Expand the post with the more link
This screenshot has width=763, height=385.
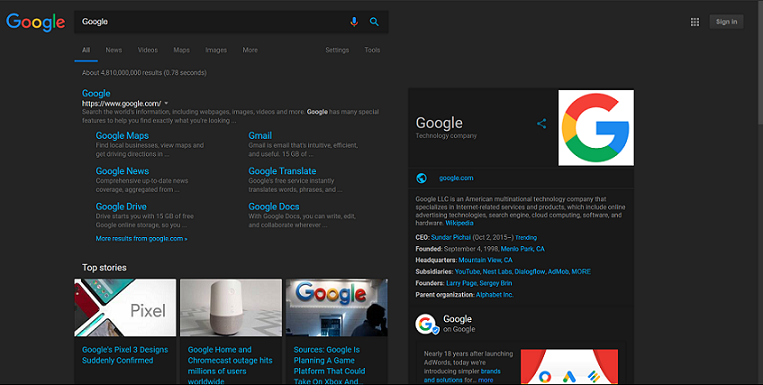(486, 380)
